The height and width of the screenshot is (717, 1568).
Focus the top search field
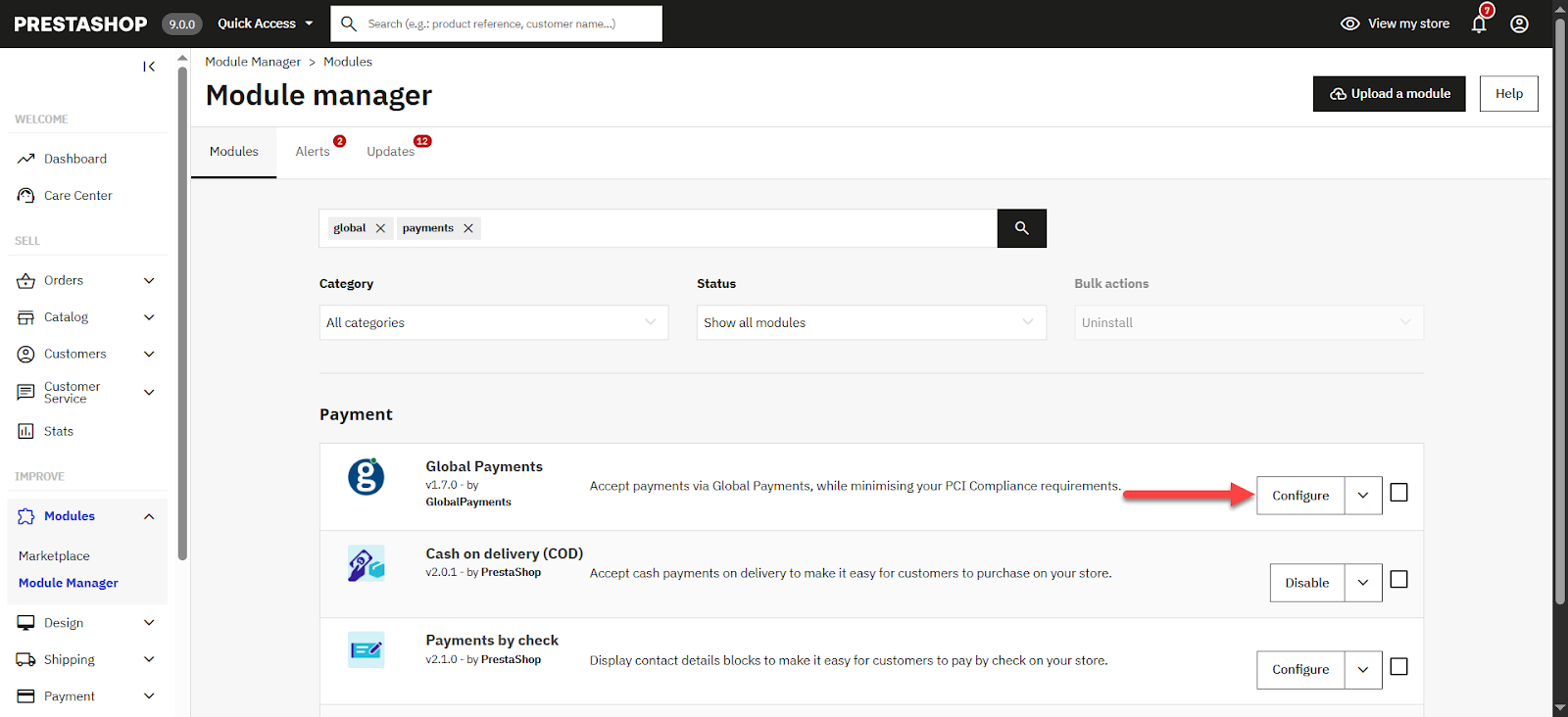[x=497, y=24]
